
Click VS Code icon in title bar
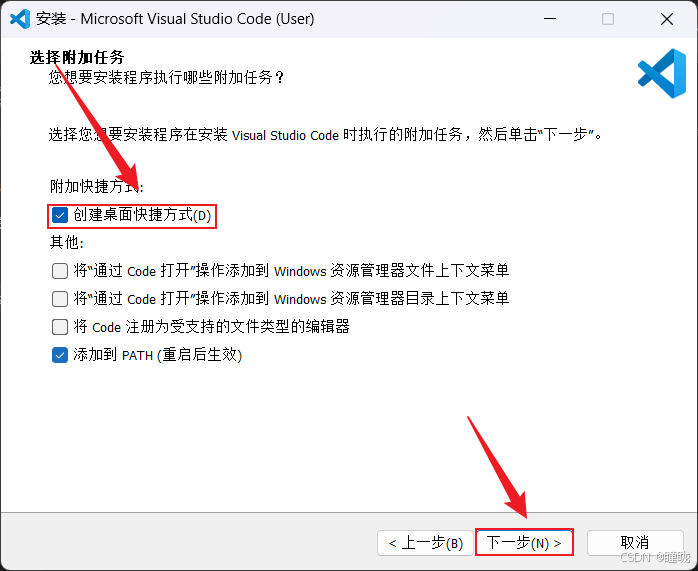point(20,19)
